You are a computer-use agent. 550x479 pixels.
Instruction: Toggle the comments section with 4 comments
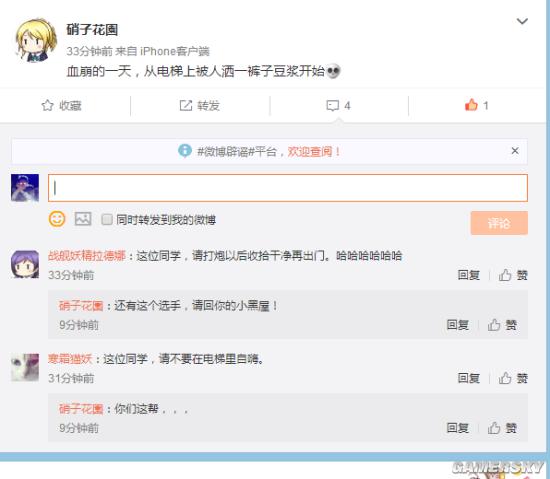pyautogui.click(x=338, y=106)
